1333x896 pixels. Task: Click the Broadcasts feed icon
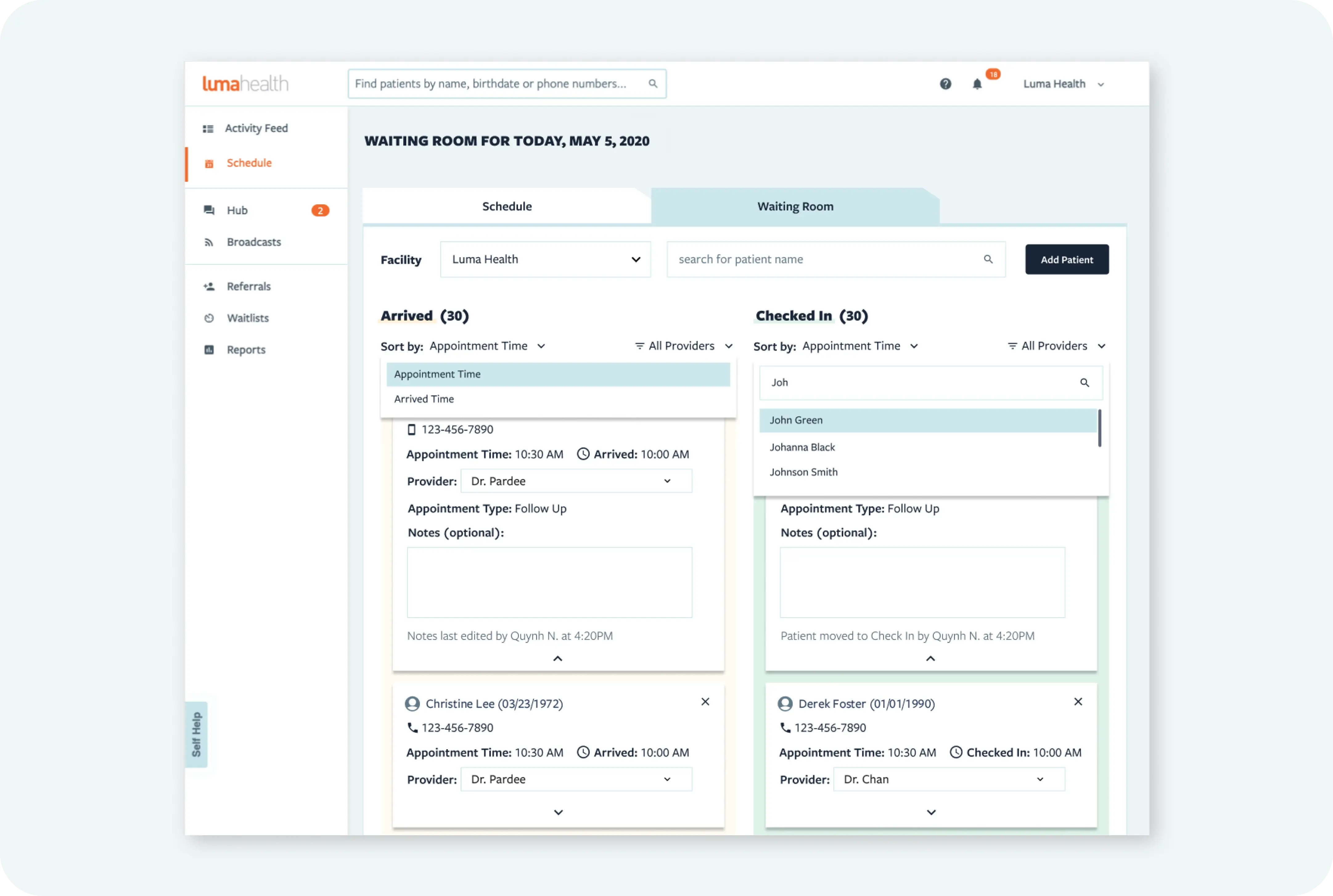[x=209, y=242]
